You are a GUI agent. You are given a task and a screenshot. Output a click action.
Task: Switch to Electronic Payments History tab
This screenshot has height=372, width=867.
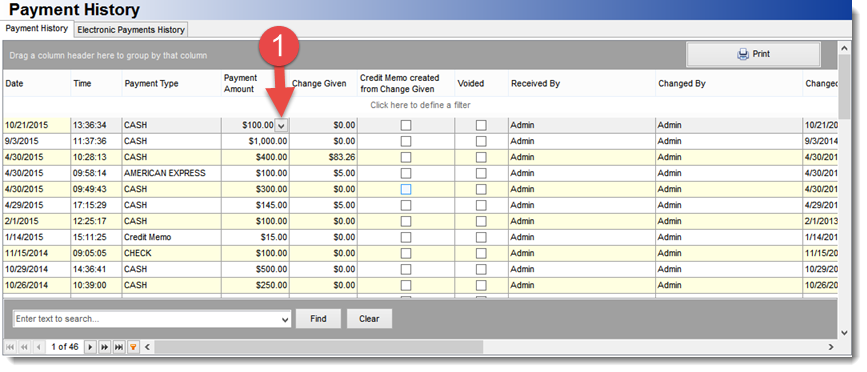point(131,30)
